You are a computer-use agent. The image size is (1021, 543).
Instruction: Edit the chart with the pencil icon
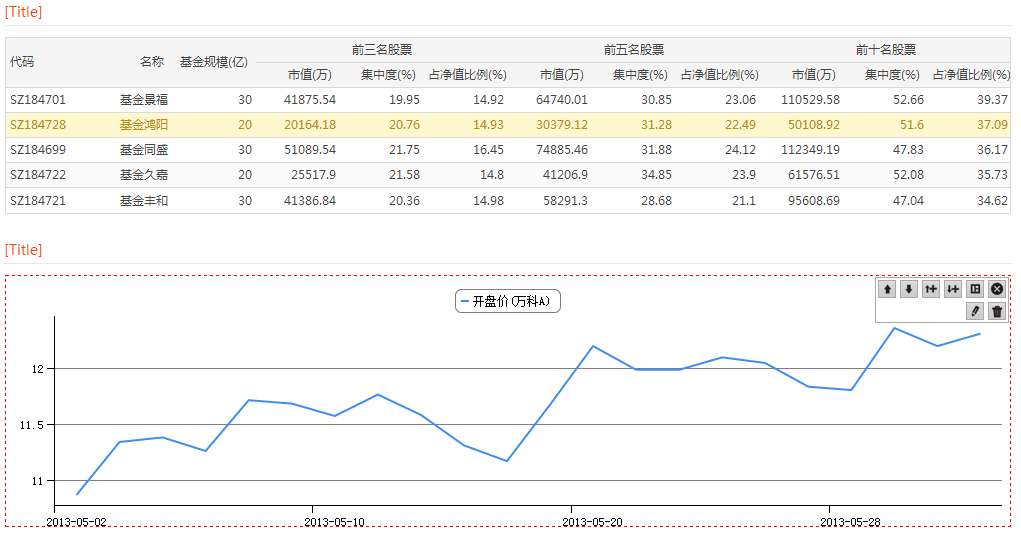tap(975, 311)
